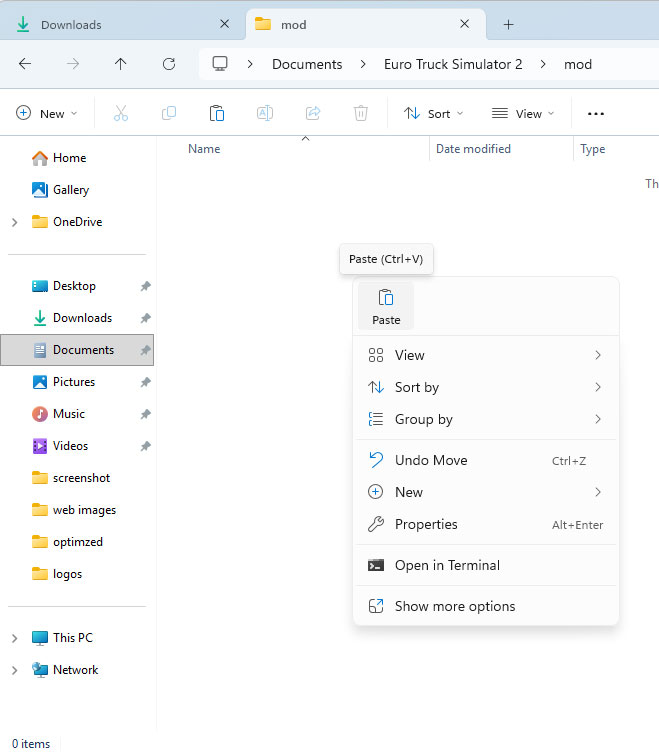The image size is (659, 754).
Task: Switch to the Downloads tab
Action: [123, 24]
